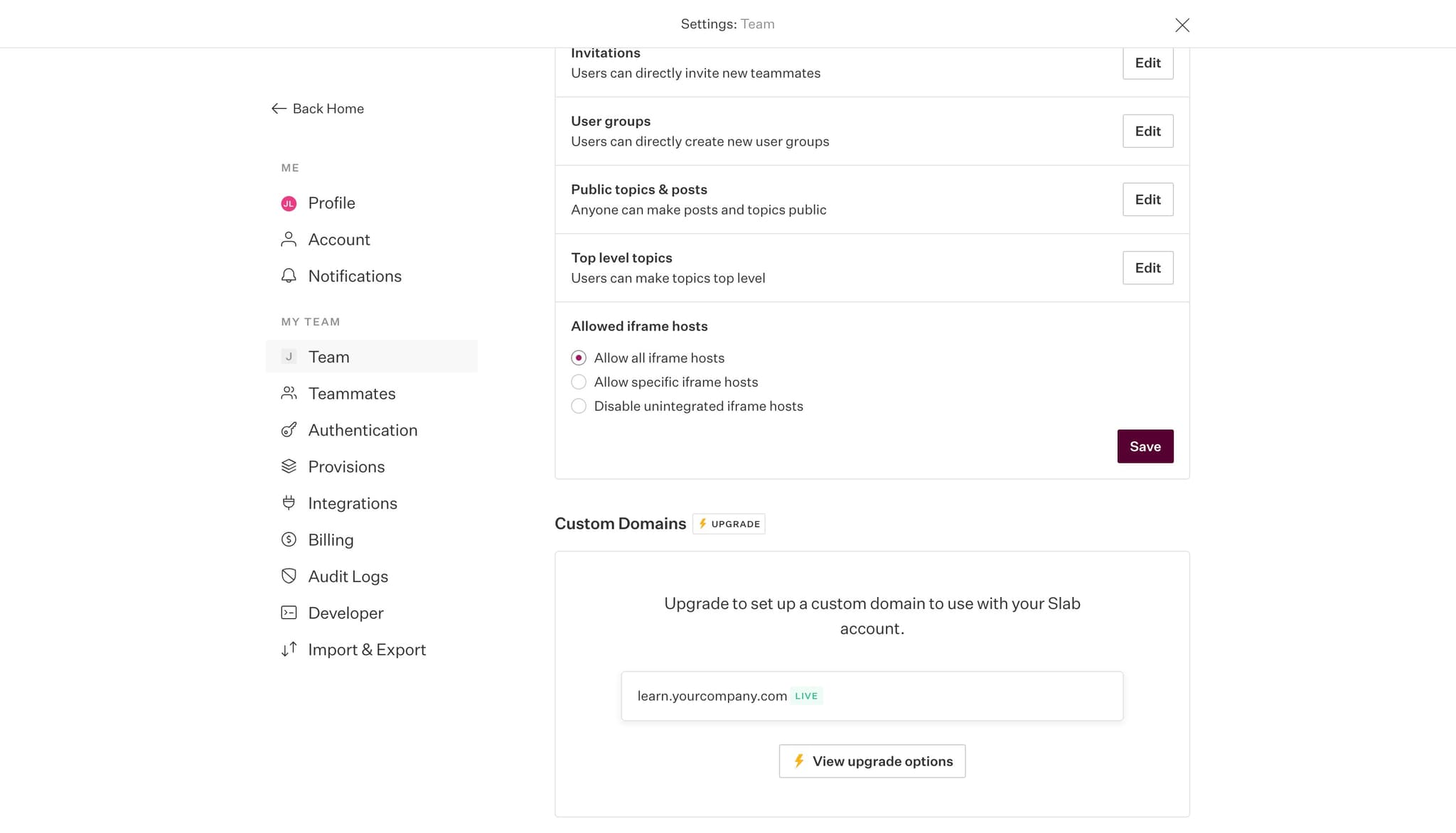This screenshot has height=833, width=1456.
Task: Click the Audit Logs shield icon
Action: (x=289, y=576)
